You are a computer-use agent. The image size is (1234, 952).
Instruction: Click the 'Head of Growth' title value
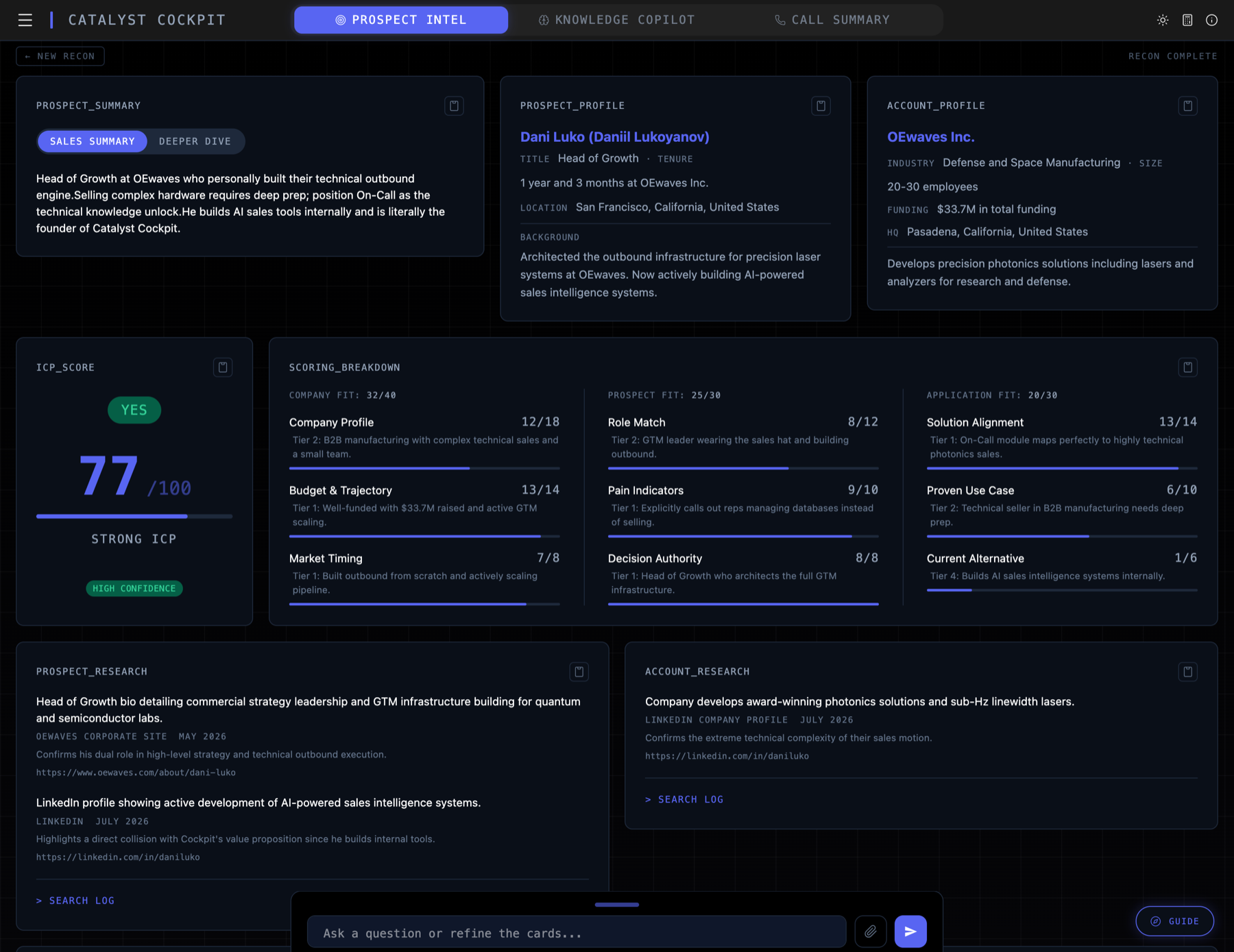598,158
